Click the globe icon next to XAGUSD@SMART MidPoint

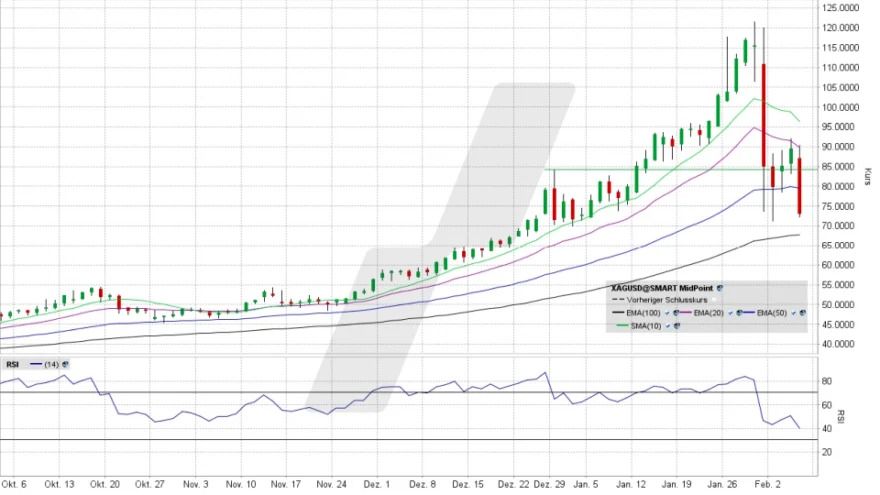point(720,287)
